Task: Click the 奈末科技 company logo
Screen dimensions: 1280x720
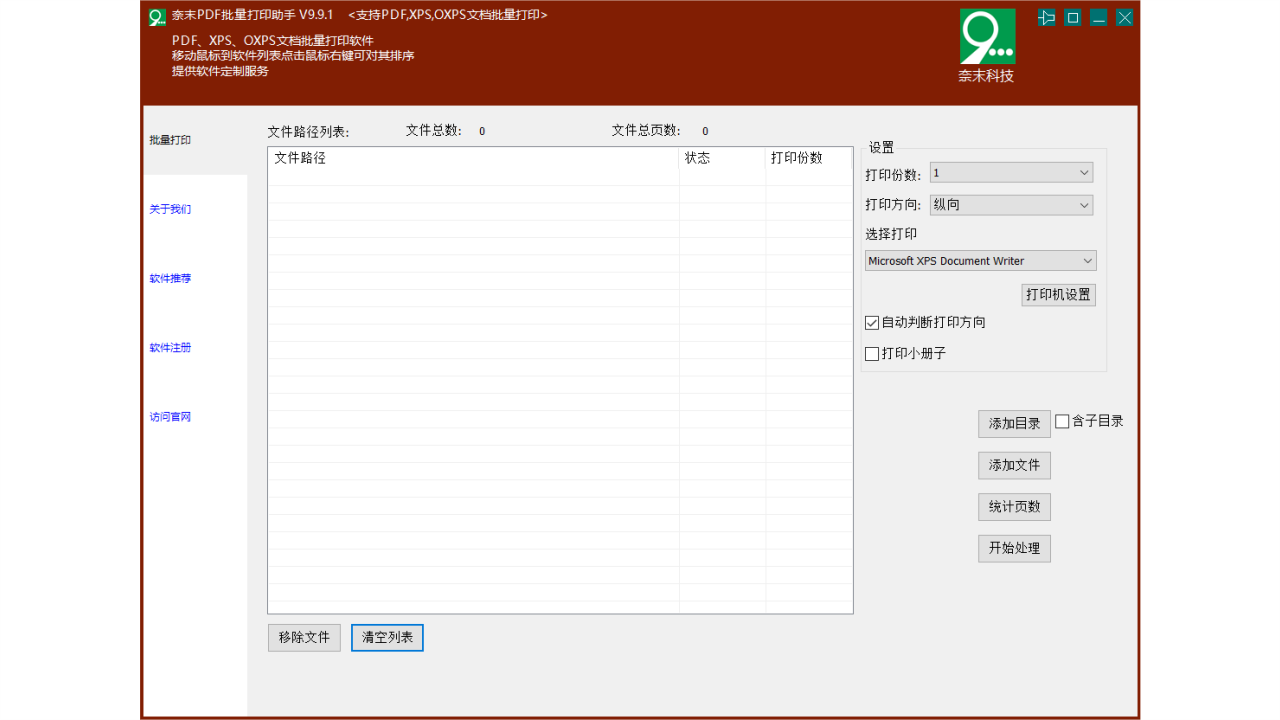Action: click(987, 46)
